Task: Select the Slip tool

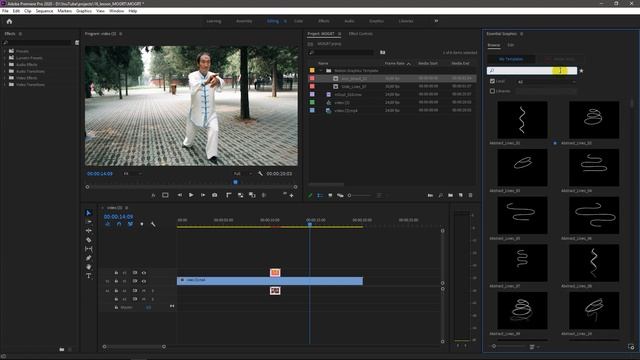Action: tap(89, 249)
